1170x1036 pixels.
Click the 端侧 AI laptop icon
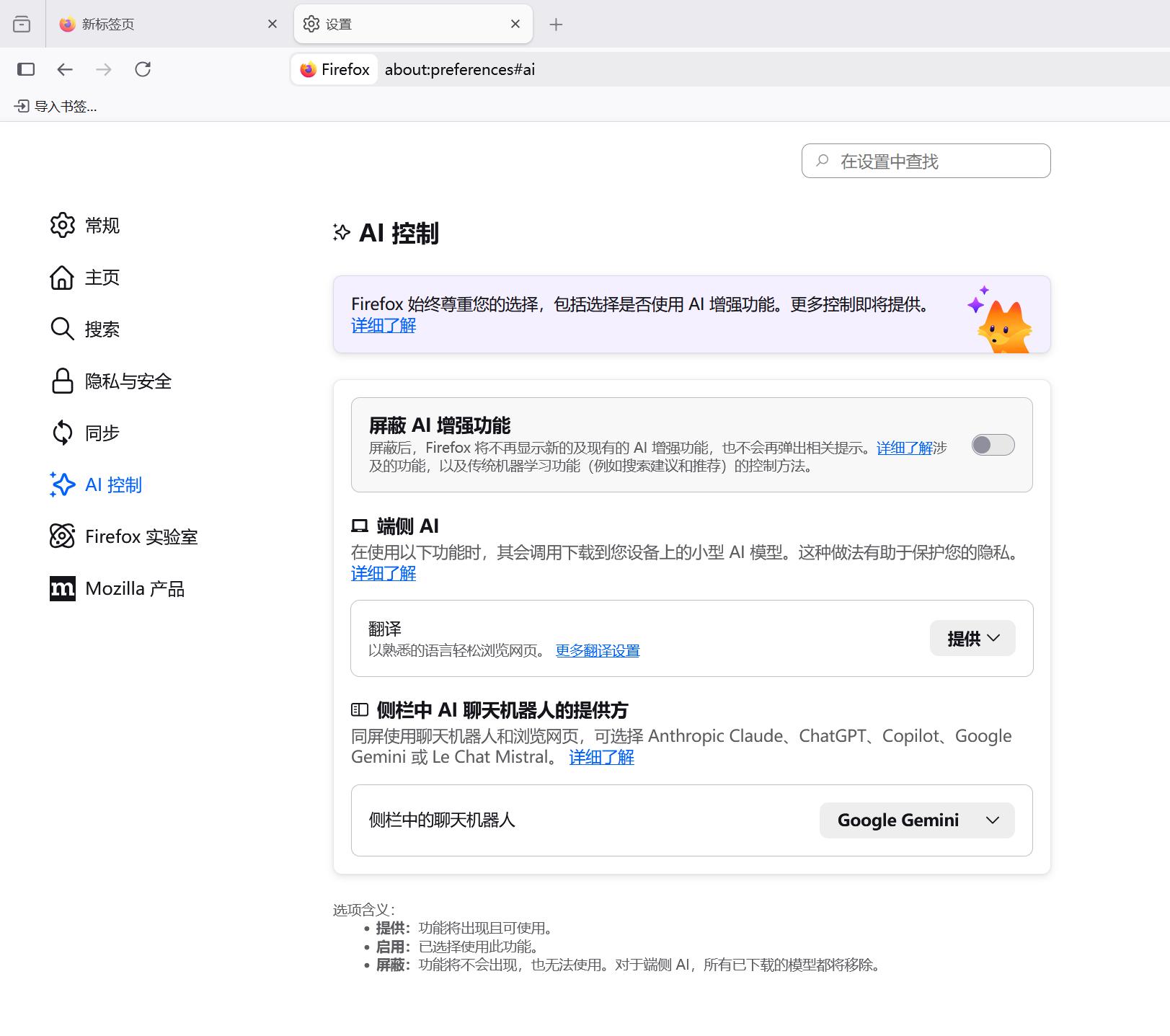359,526
